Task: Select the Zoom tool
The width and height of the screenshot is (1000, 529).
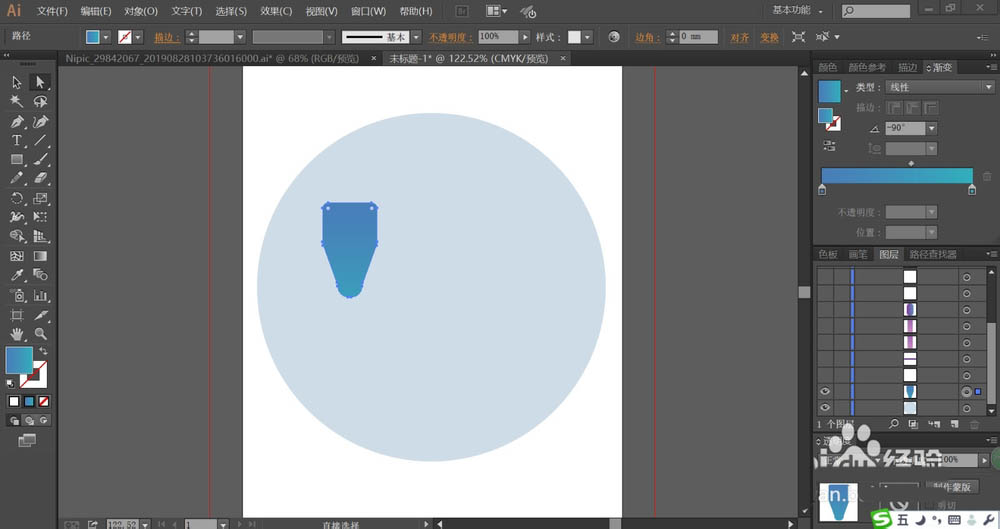Action: [40, 334]
